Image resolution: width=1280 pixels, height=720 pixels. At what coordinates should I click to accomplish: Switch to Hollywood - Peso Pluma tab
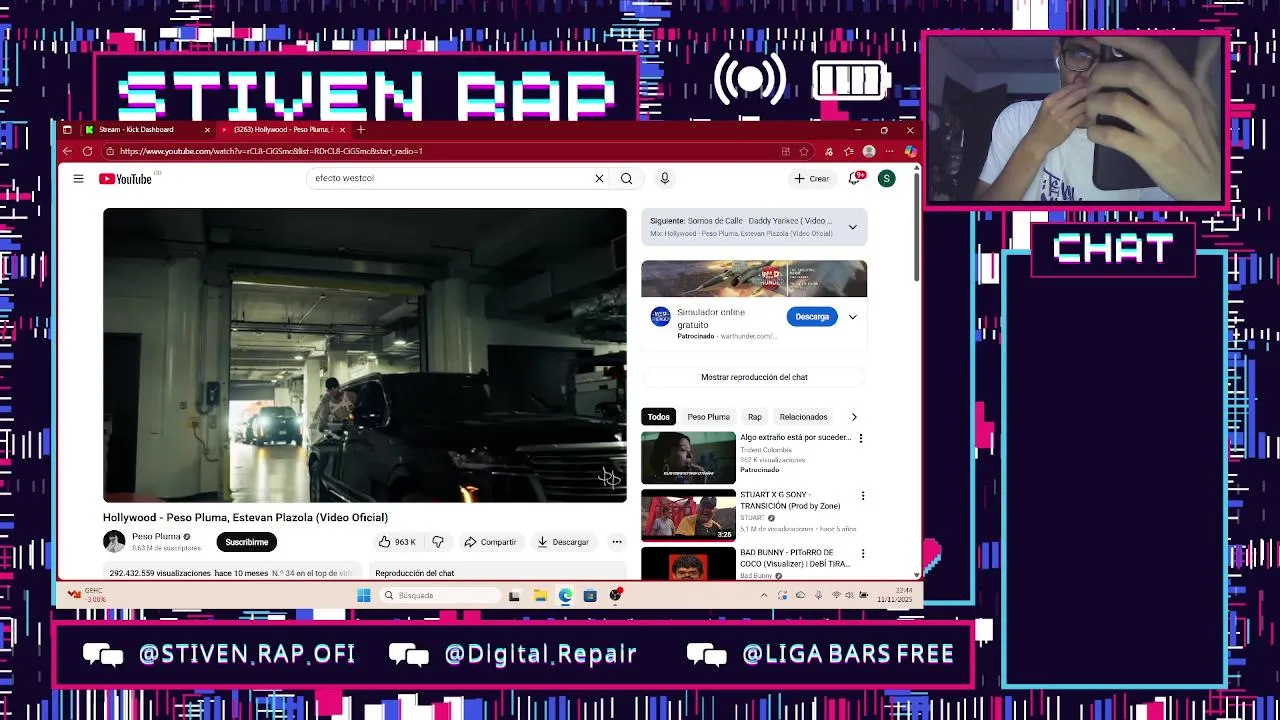(283, 130)
